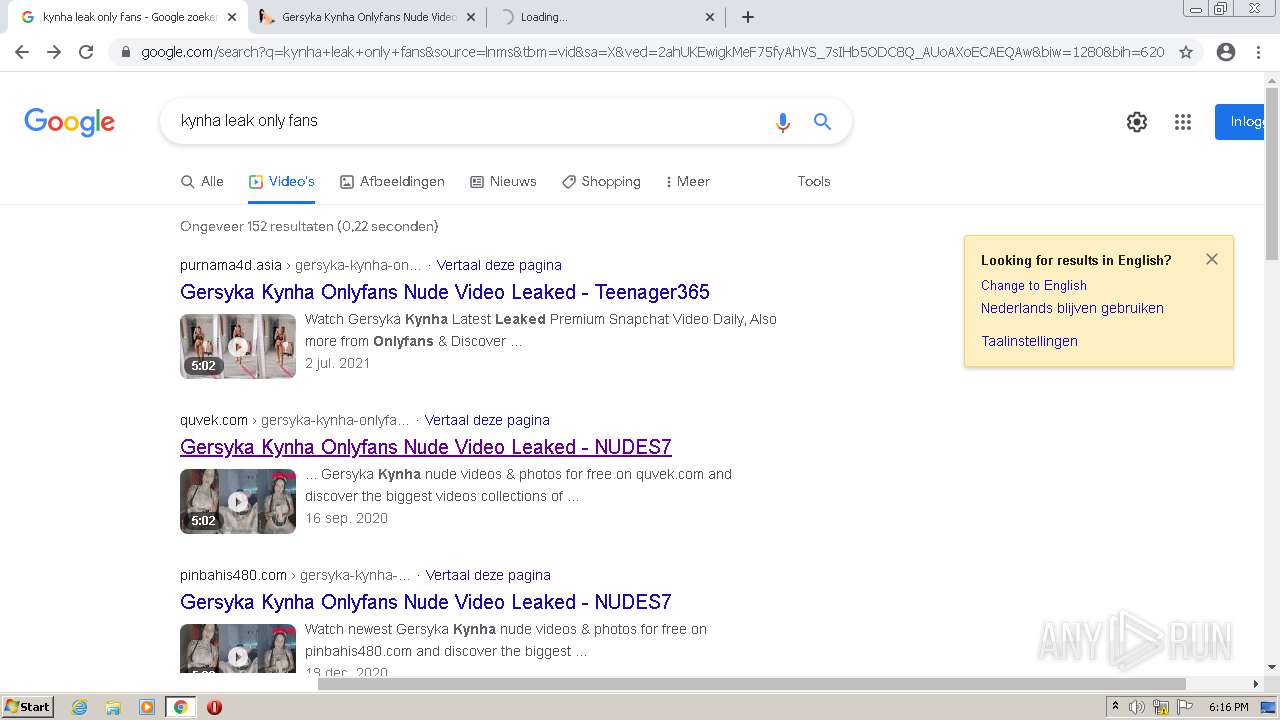Dismiss the language suggestion popup
The width and height of the screenshot is (1280, 720).
[x=1212, y=259]
